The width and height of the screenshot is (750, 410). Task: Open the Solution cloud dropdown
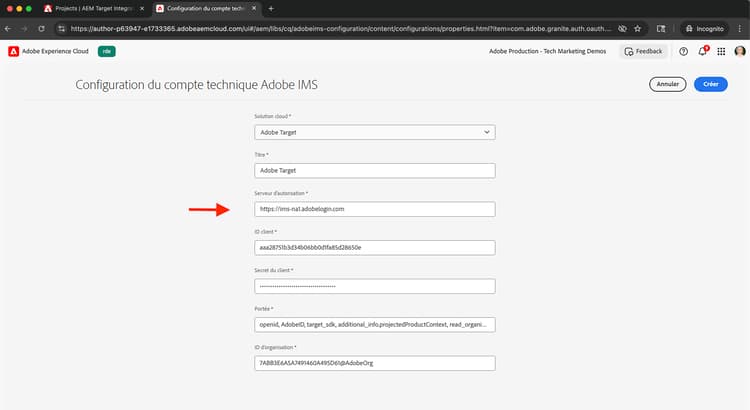375,133
